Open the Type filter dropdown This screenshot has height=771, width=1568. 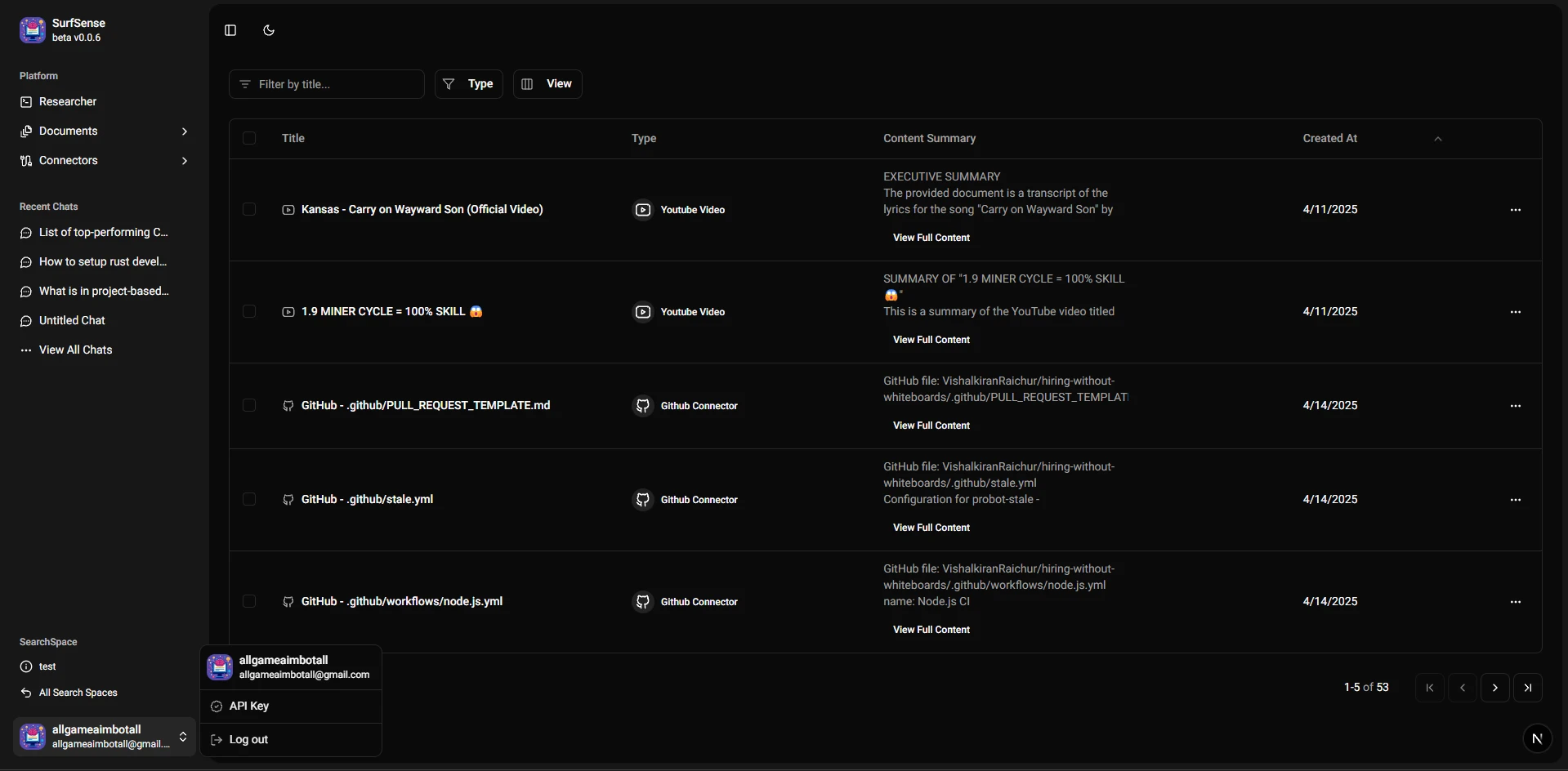[x=468, y=84]
